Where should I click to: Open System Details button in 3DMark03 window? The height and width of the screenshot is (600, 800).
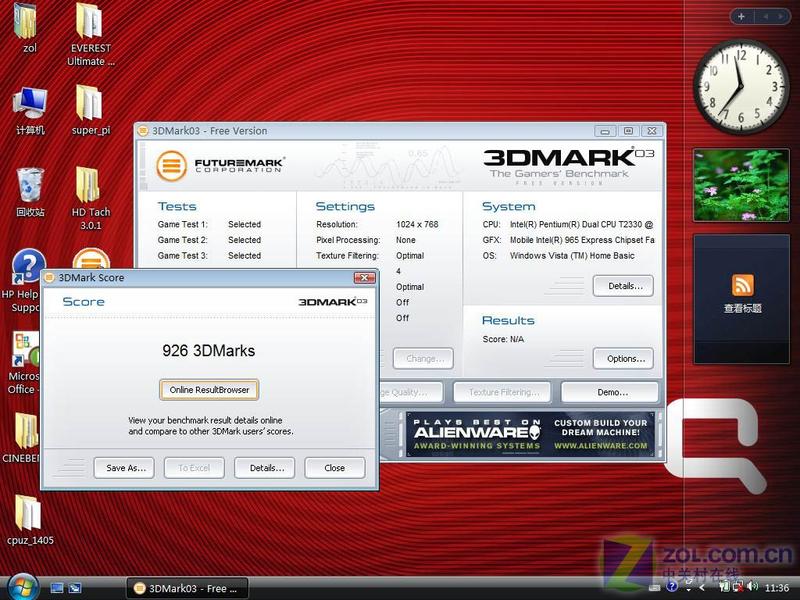click(x=623, y=286)
